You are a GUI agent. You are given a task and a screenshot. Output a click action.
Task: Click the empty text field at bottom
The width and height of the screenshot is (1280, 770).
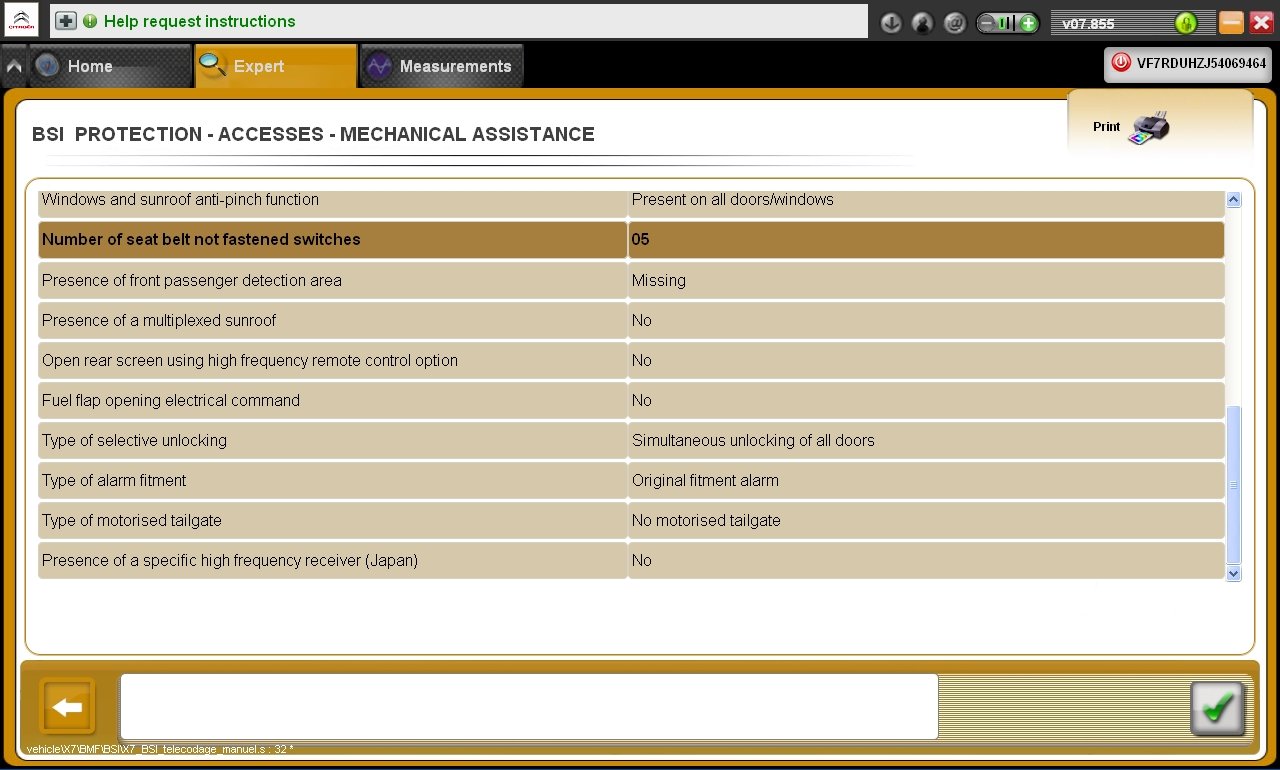[529, 706]
